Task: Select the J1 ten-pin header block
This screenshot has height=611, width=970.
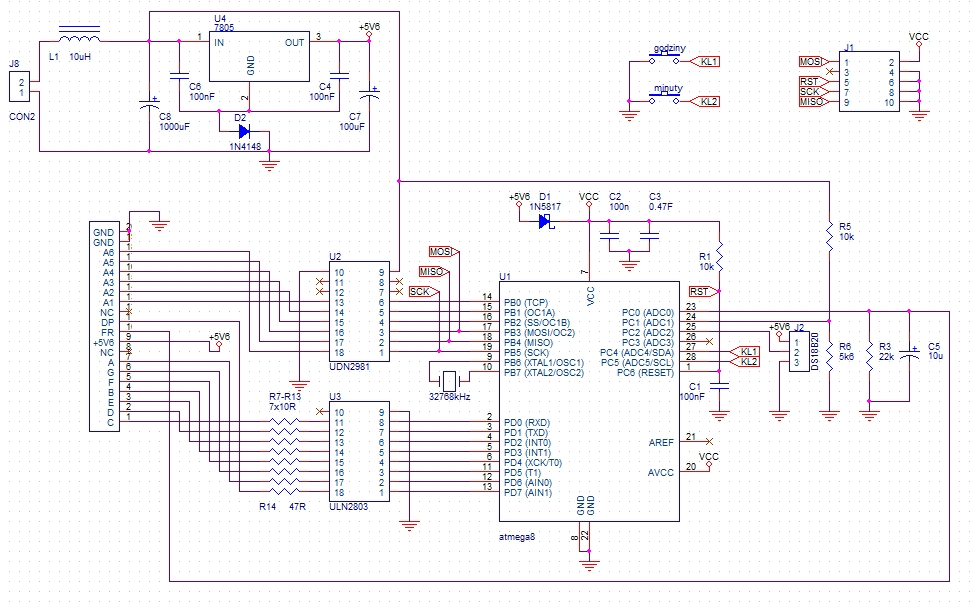Action: coord(869,82)
